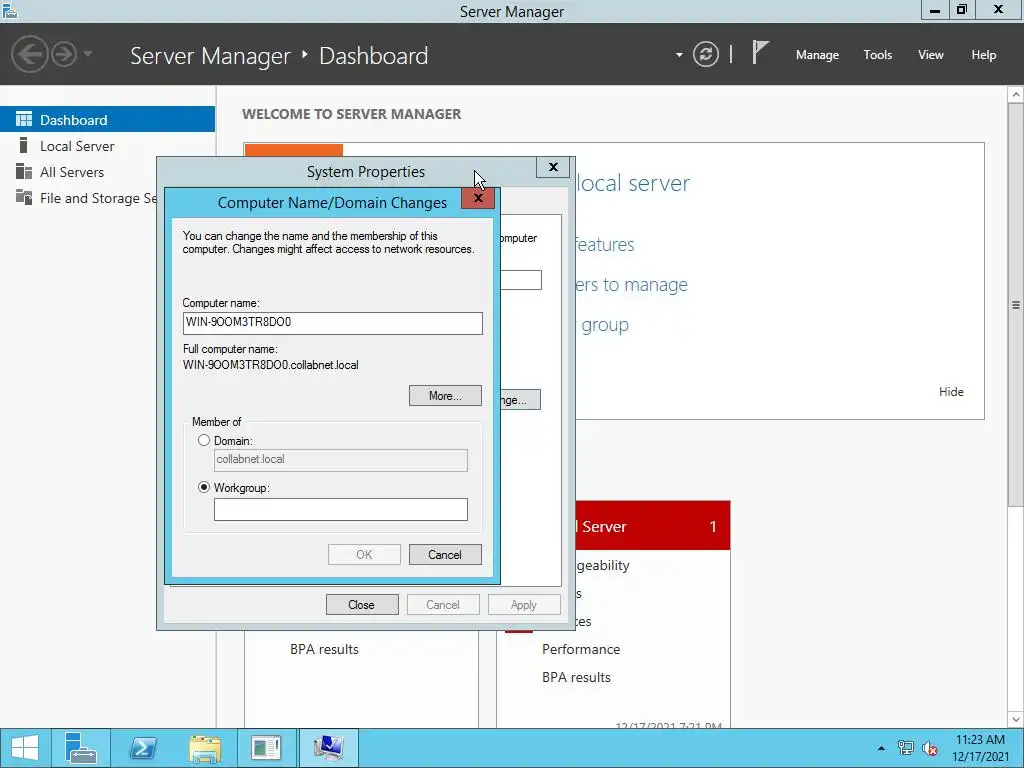The width and height of the screenshot is (1024, 768).
Task: Click the Dashboard grid icon
Action: [x=24, y=120]
